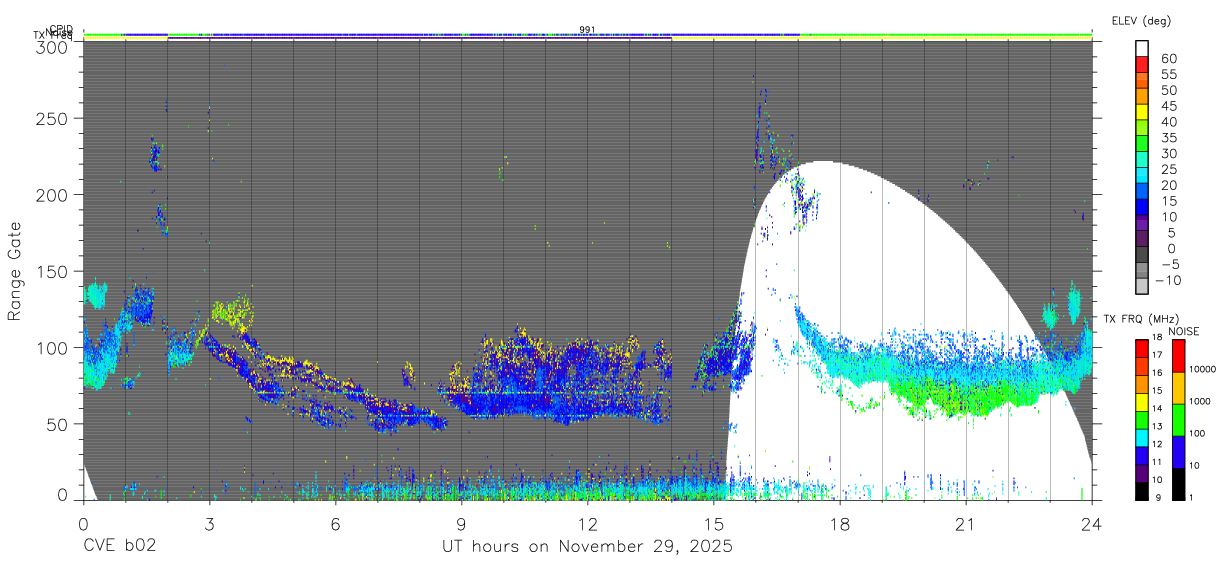Click the '24' tick on UT hours axis

coord(1091,523)
